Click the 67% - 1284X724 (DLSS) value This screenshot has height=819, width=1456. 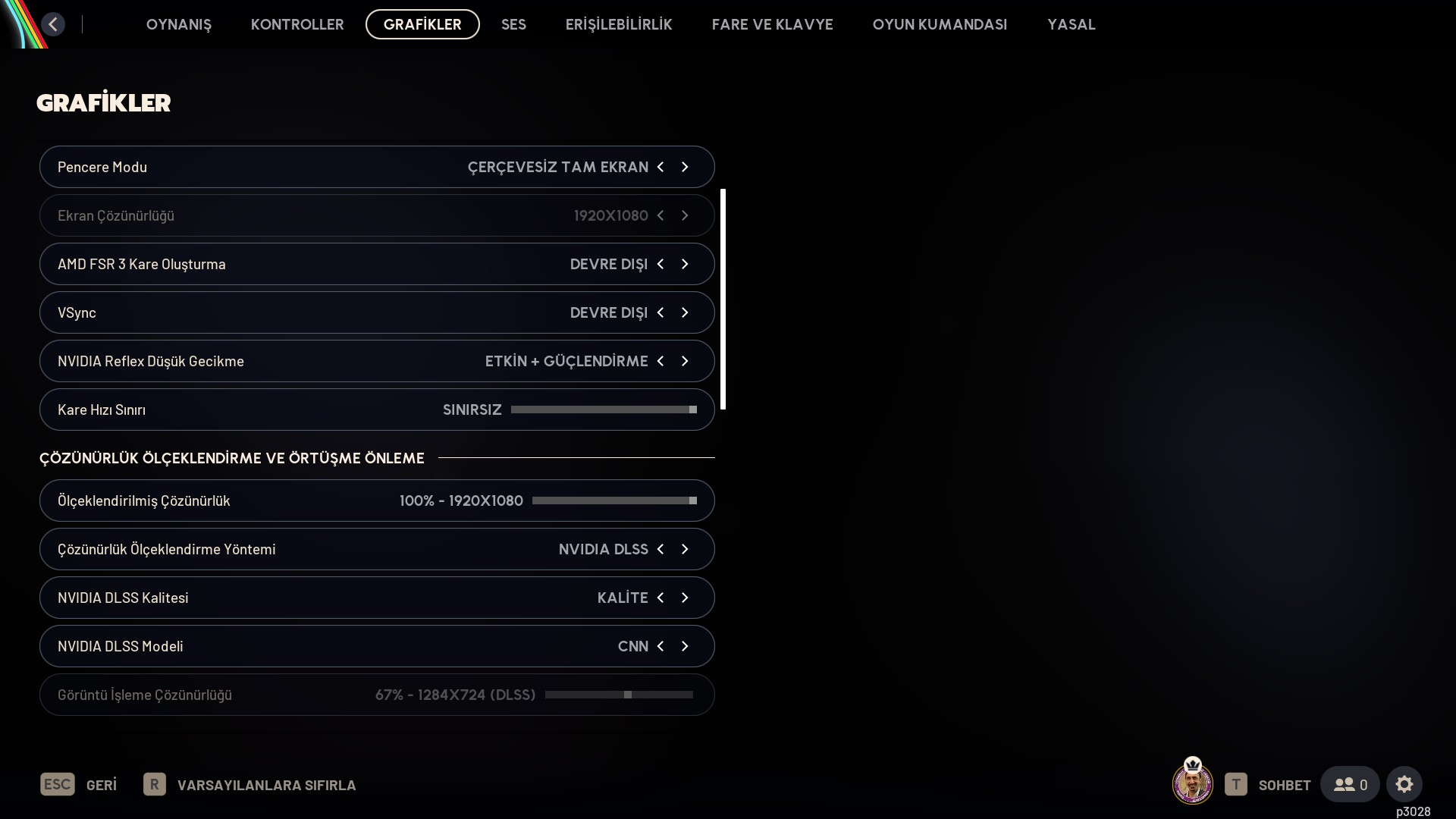tap(456, 695)
